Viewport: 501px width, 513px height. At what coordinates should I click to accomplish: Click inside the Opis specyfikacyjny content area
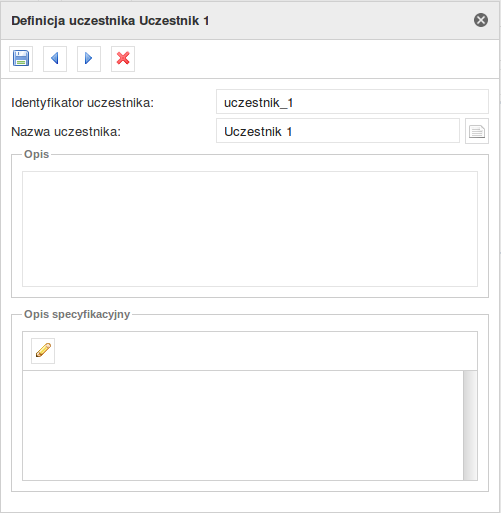pyautogui.click(x=243, y=425)
